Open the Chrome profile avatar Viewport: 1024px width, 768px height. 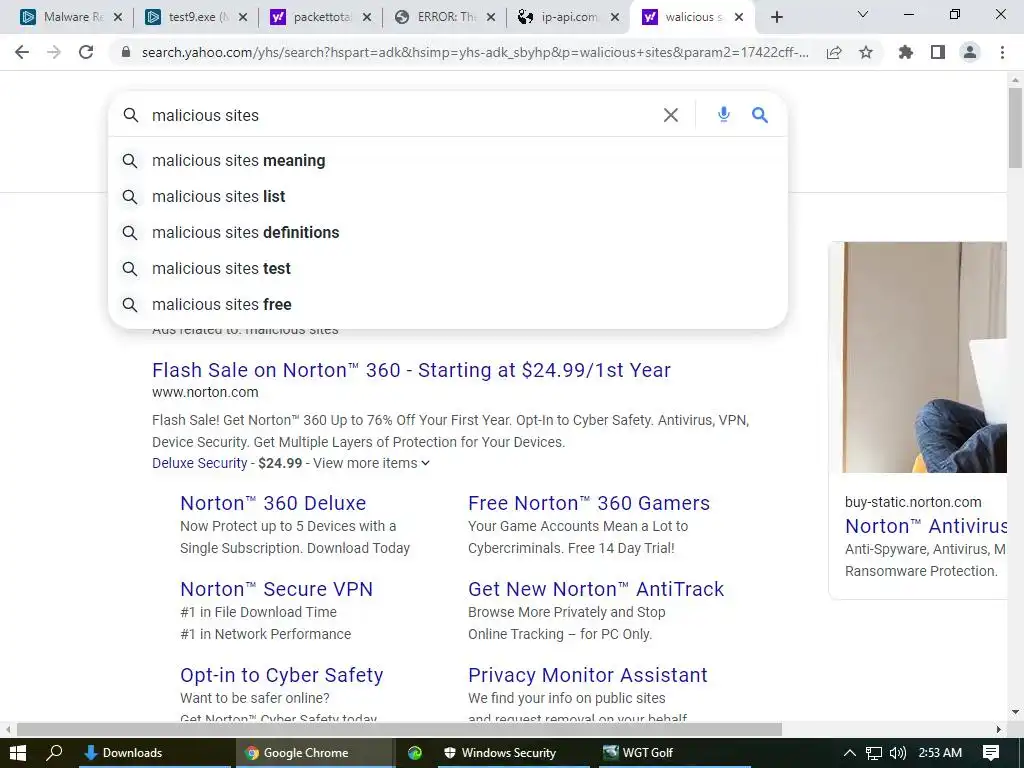point(970,52)
